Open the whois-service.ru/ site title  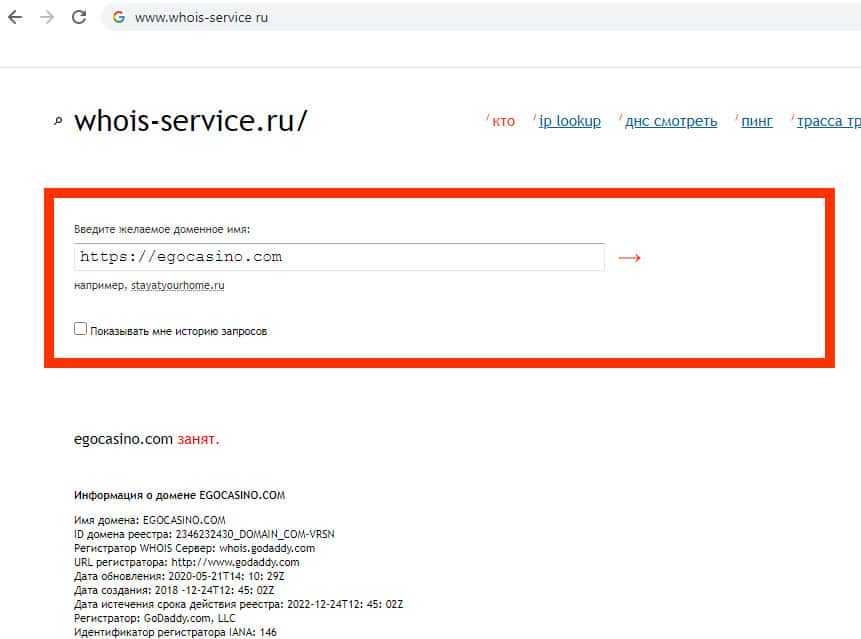[x=191, y=121]
